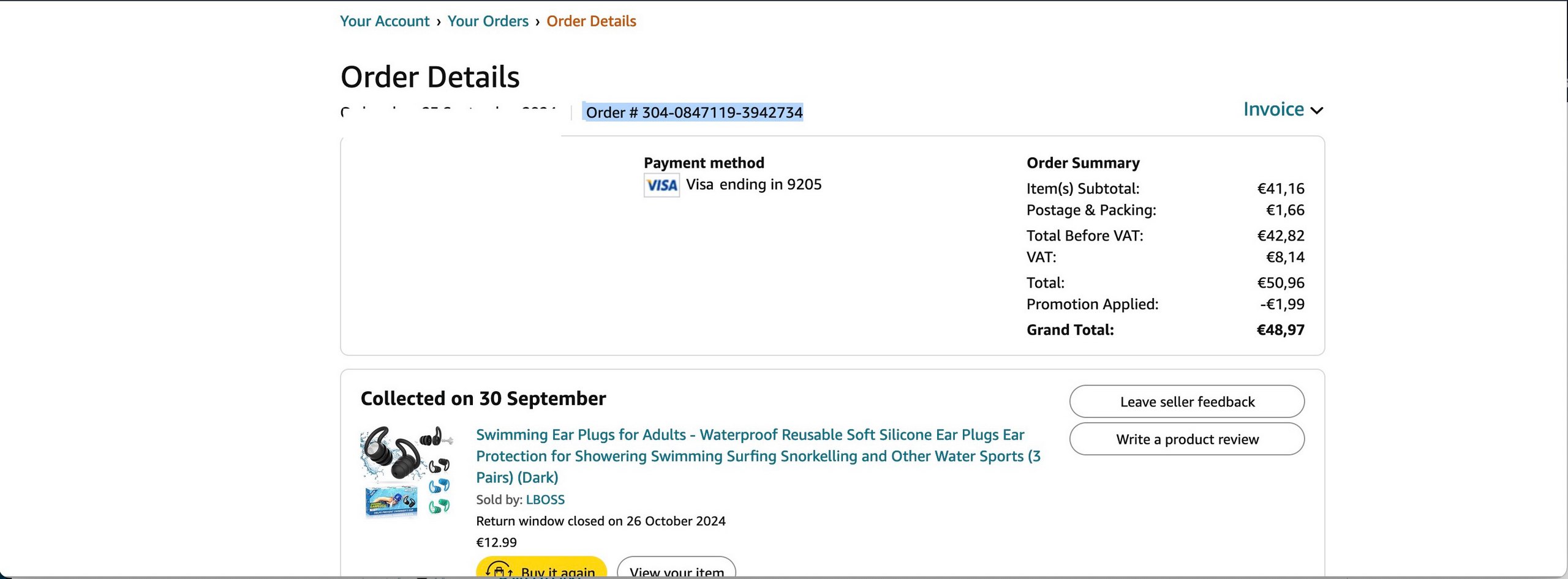
Task: Click the View your item button
Action: 676,570
